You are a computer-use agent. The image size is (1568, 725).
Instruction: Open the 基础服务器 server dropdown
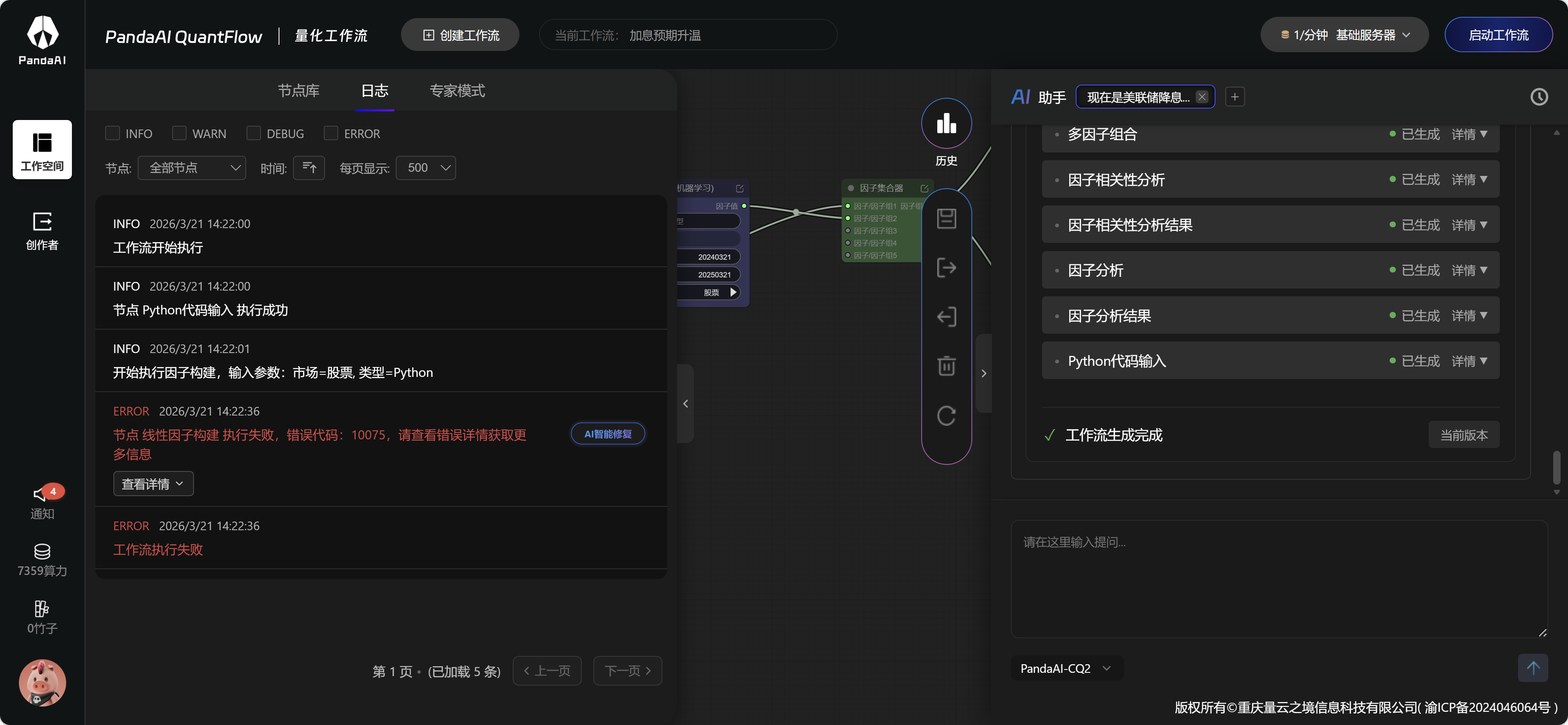[x=1344, y=35]
